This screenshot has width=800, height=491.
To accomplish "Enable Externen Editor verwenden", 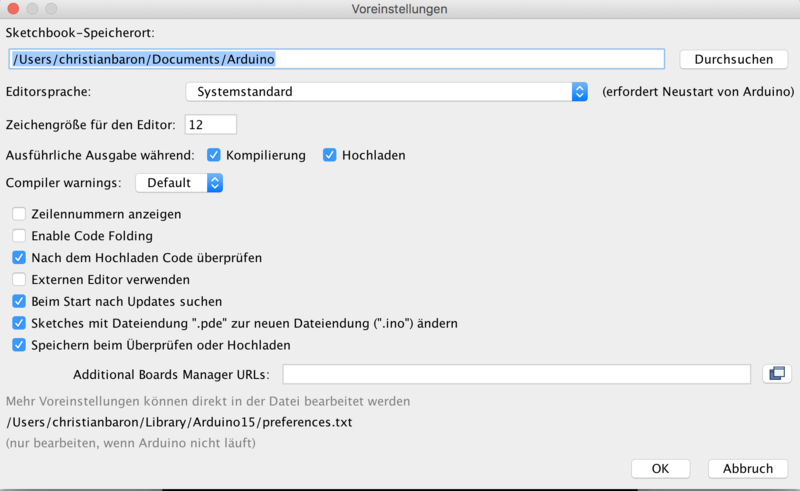I will point(19,279).
